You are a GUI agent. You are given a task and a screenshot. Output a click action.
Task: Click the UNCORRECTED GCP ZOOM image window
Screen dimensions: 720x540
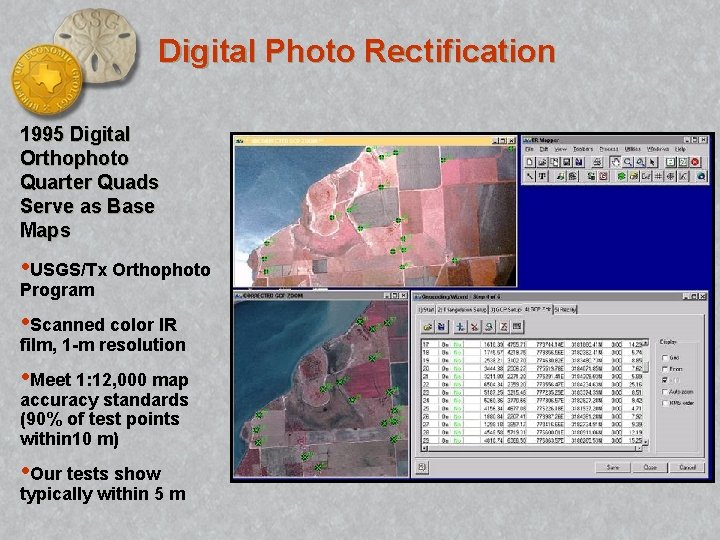coord(375,212)
